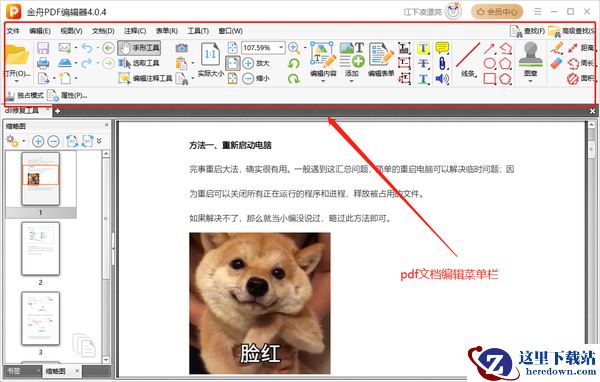Viewport: 600px width, 382px height.
Task: Open the paste clipboard dropdown arrow
Action: click(192, 63)
